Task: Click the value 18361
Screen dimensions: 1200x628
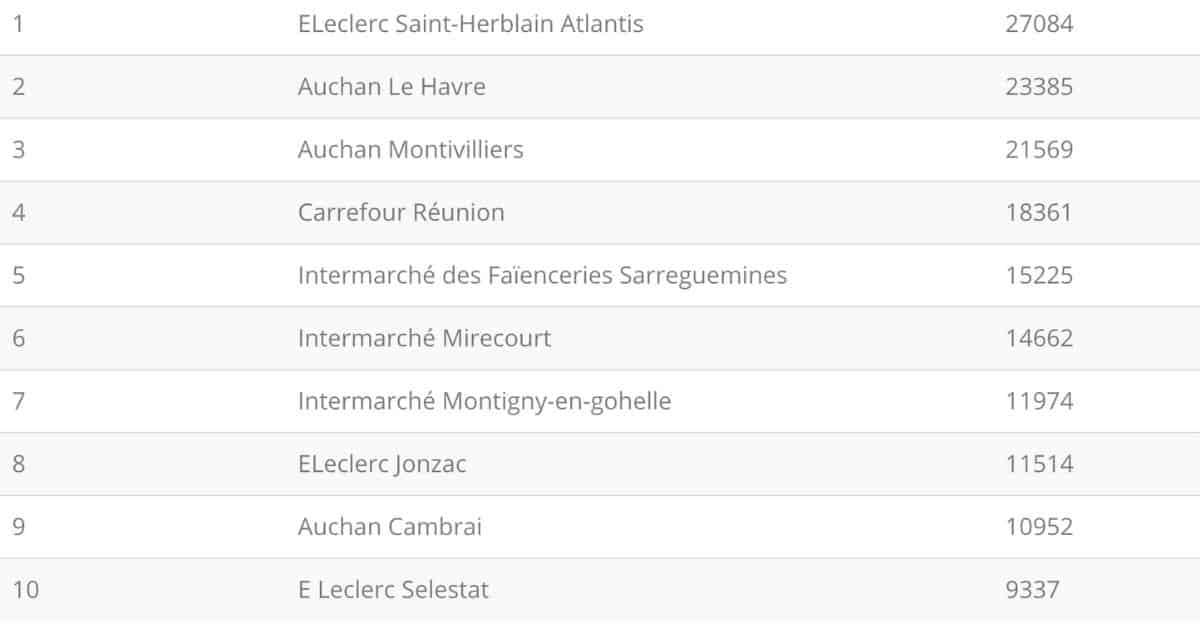Action: pos(1038,213)
